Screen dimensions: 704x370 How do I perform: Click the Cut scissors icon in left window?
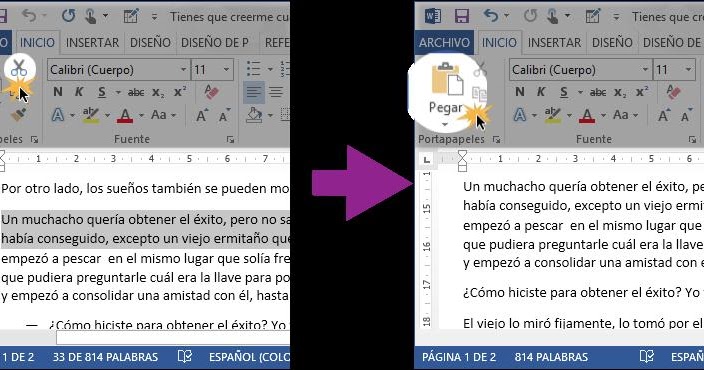click(x=19, y=68)
